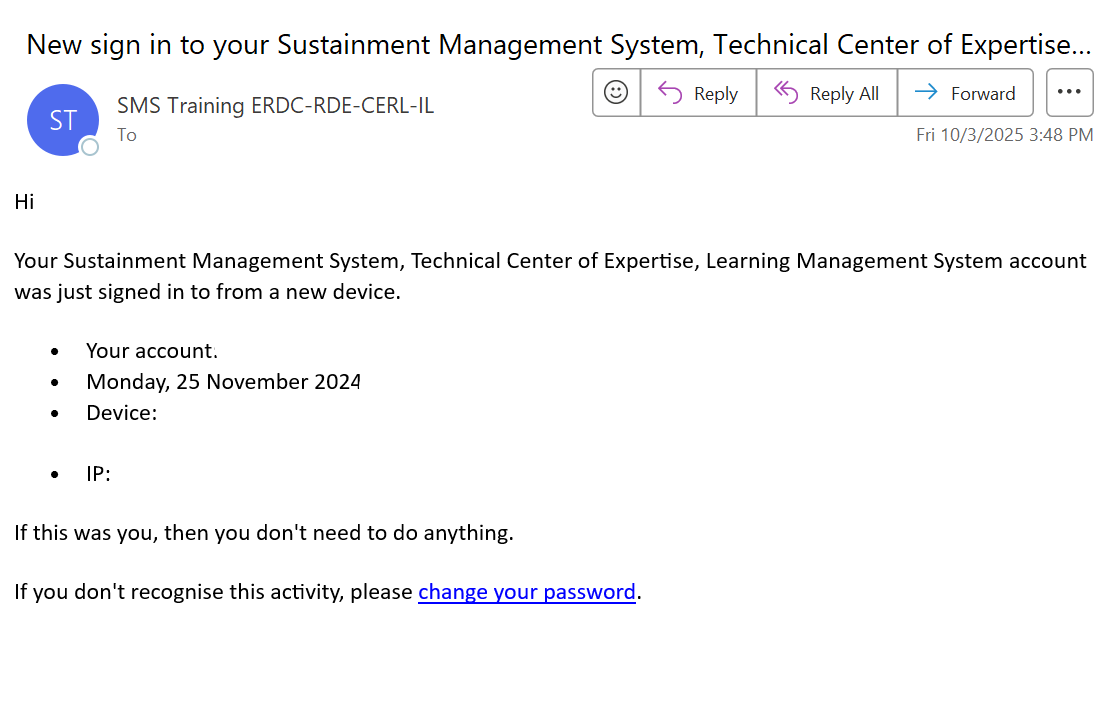Viewport: 1117px width, 703px height.
Task: Click the Device bullet label
Action: coord(121,412)
